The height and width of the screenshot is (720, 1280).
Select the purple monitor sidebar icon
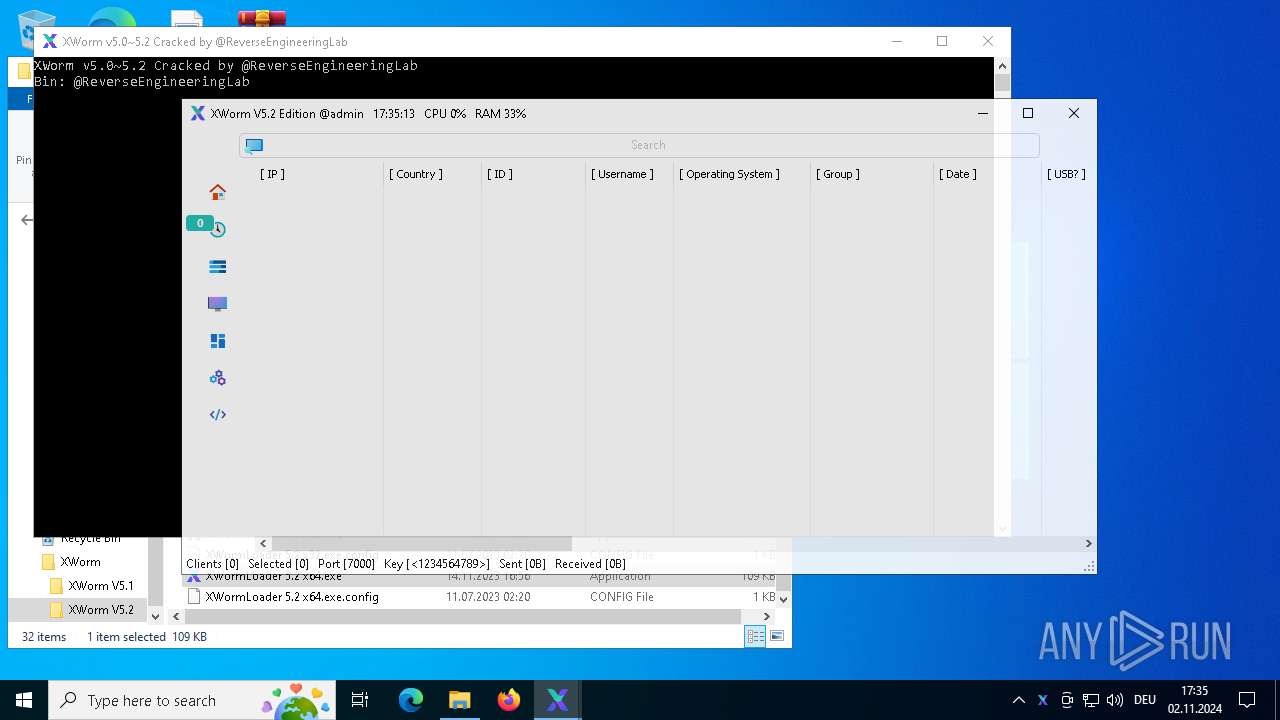click(217, 304)
